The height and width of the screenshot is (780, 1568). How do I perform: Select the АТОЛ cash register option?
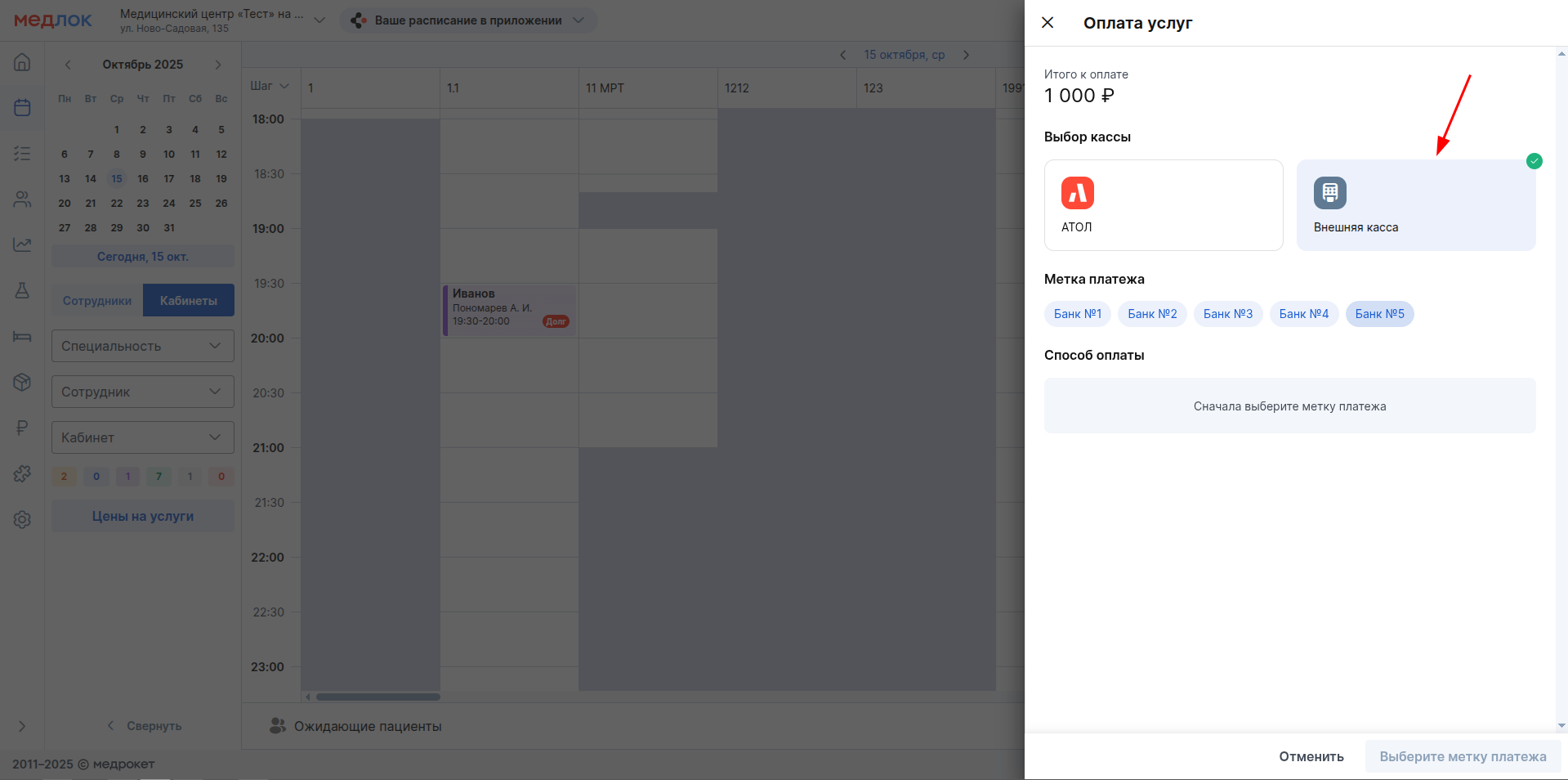(1163, 205)
